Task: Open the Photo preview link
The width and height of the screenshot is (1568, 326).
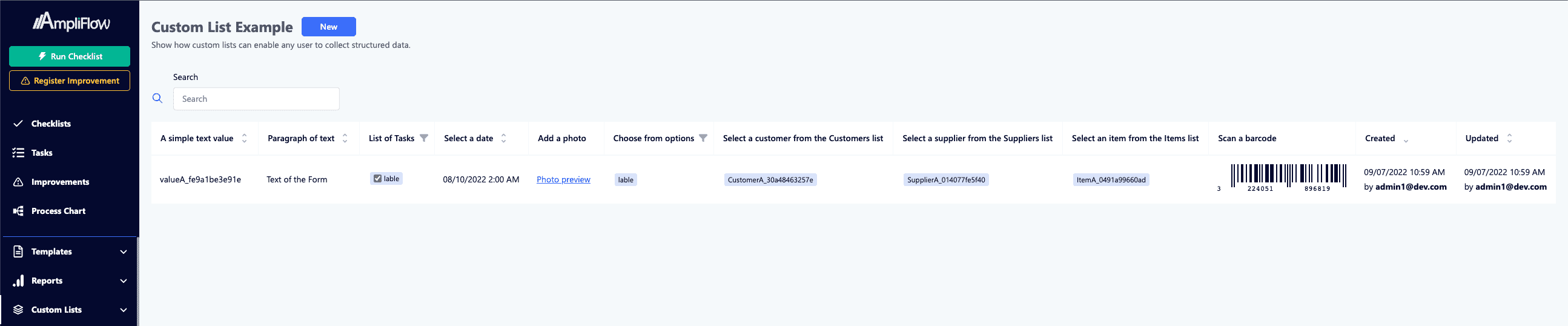Action: (563, 180)
